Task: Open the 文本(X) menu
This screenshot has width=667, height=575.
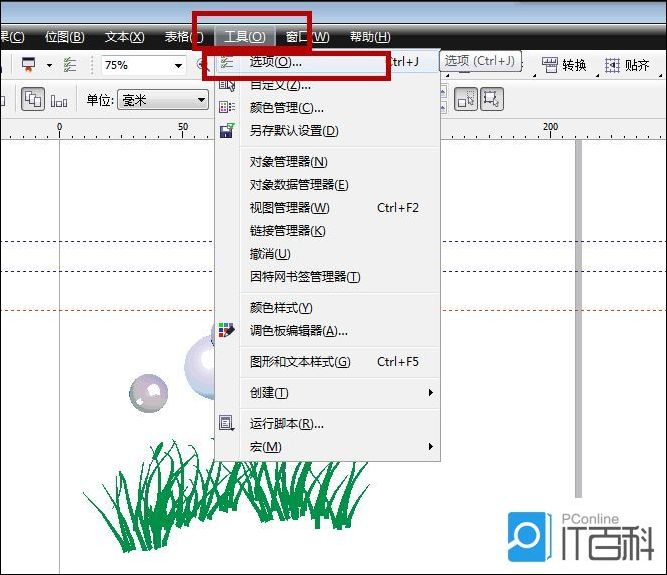Action: (x=125, y=37)
